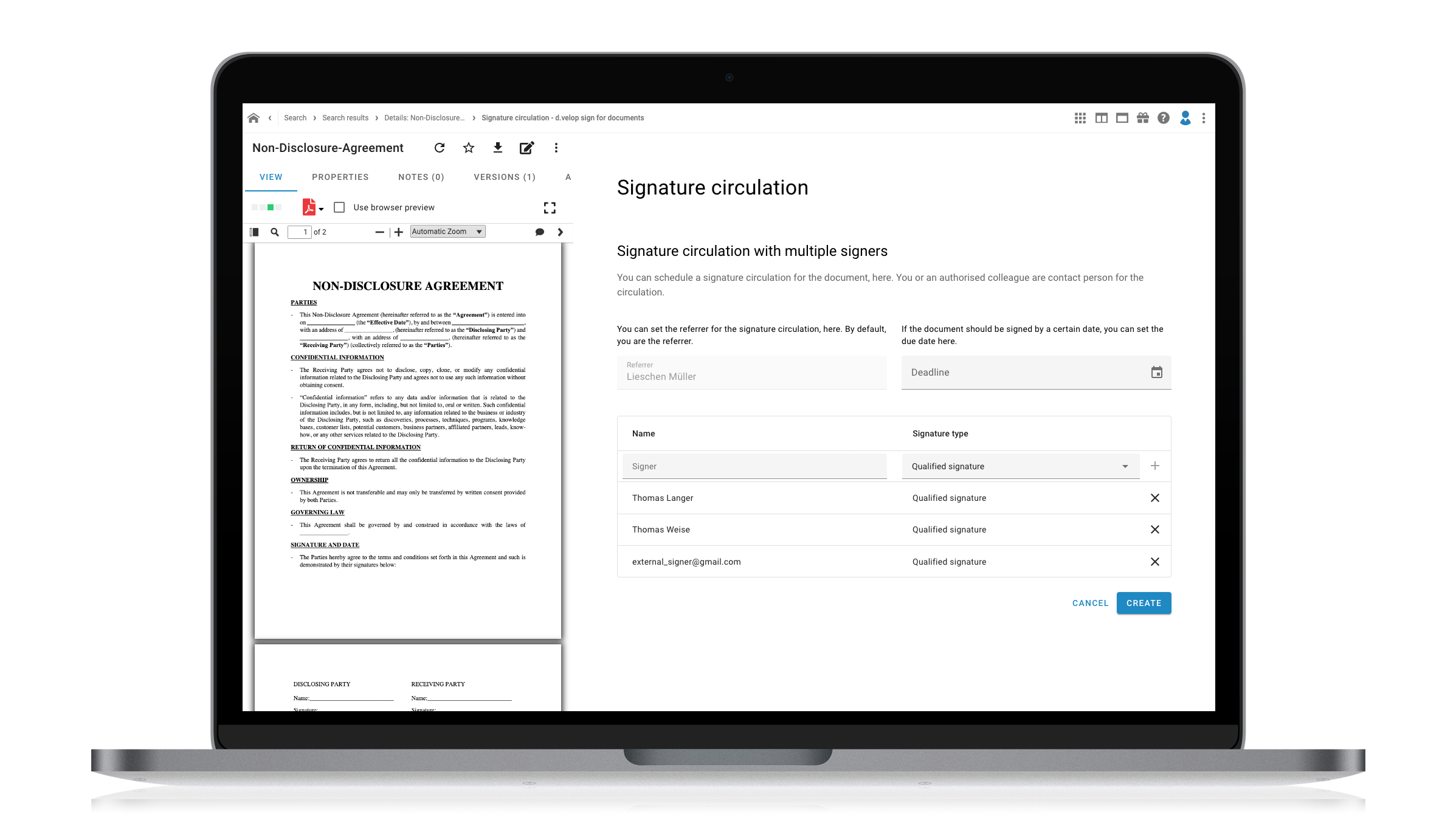The image size is (1456, 837).
Task: Click the add signer plus icon
Action: pos(1155,465)
